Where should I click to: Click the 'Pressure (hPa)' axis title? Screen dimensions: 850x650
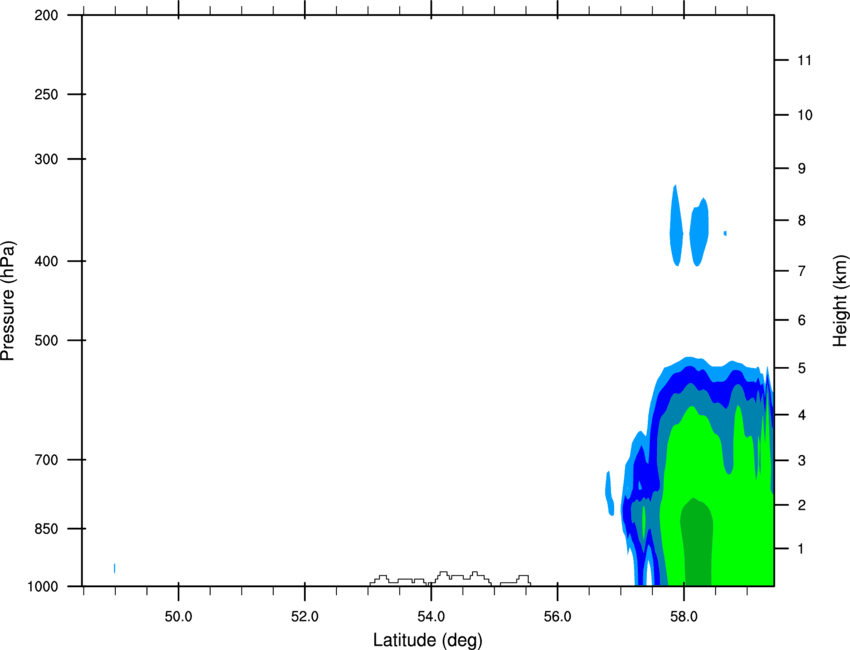coord(8,301)
